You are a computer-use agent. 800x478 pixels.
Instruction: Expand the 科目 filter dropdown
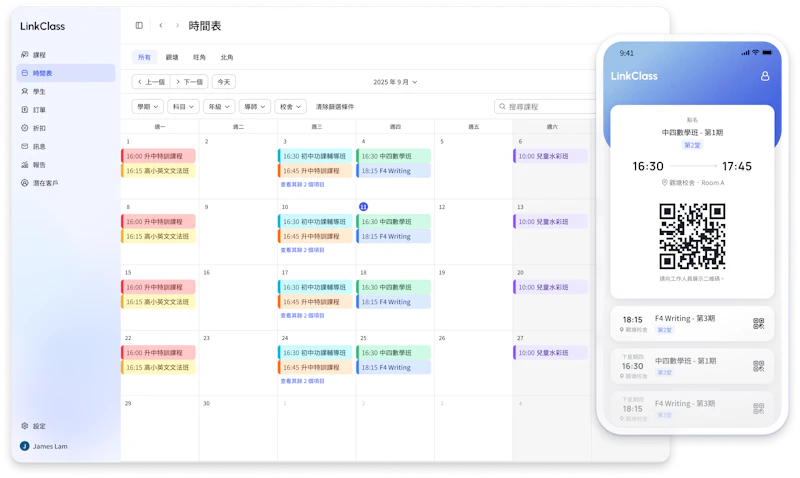[183, 107]
